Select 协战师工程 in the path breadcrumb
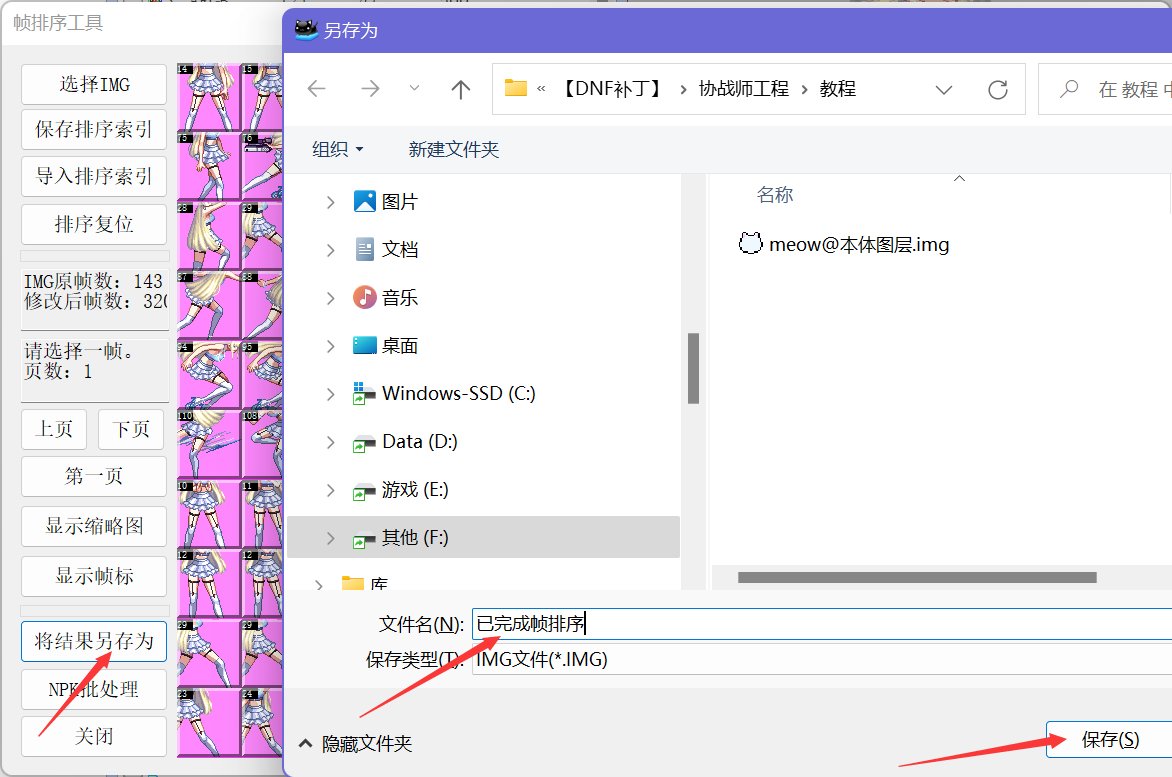 [744, 89]
